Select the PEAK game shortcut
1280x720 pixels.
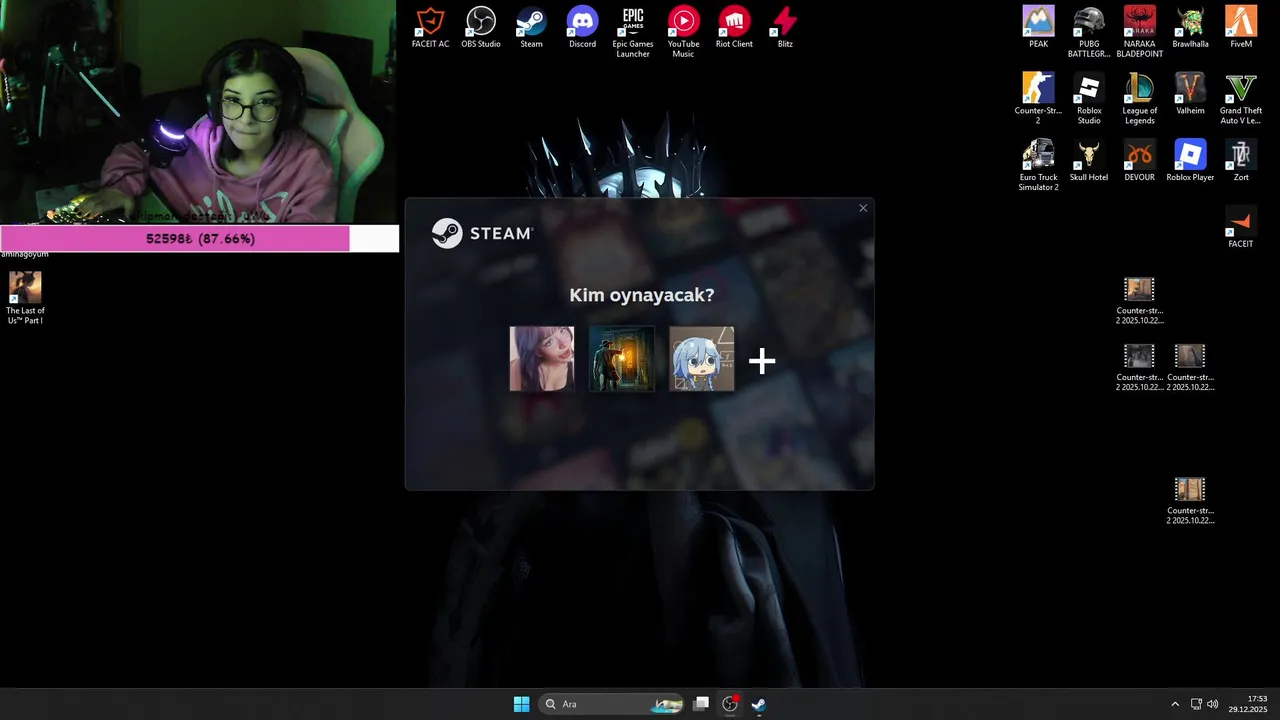click(x=1039, y=28)
